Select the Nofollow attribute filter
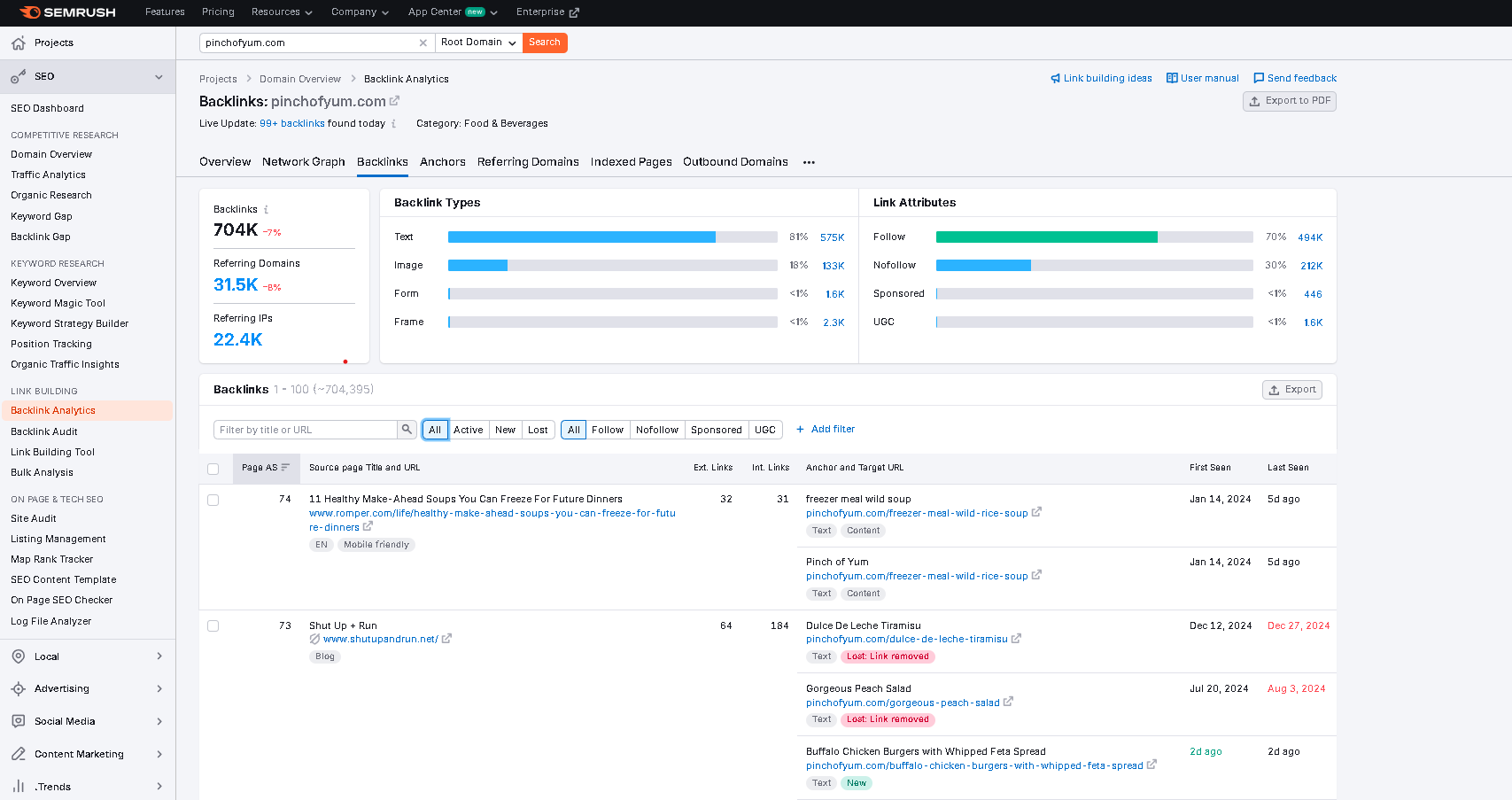The image size is (1512, 800). coord(657,430)
